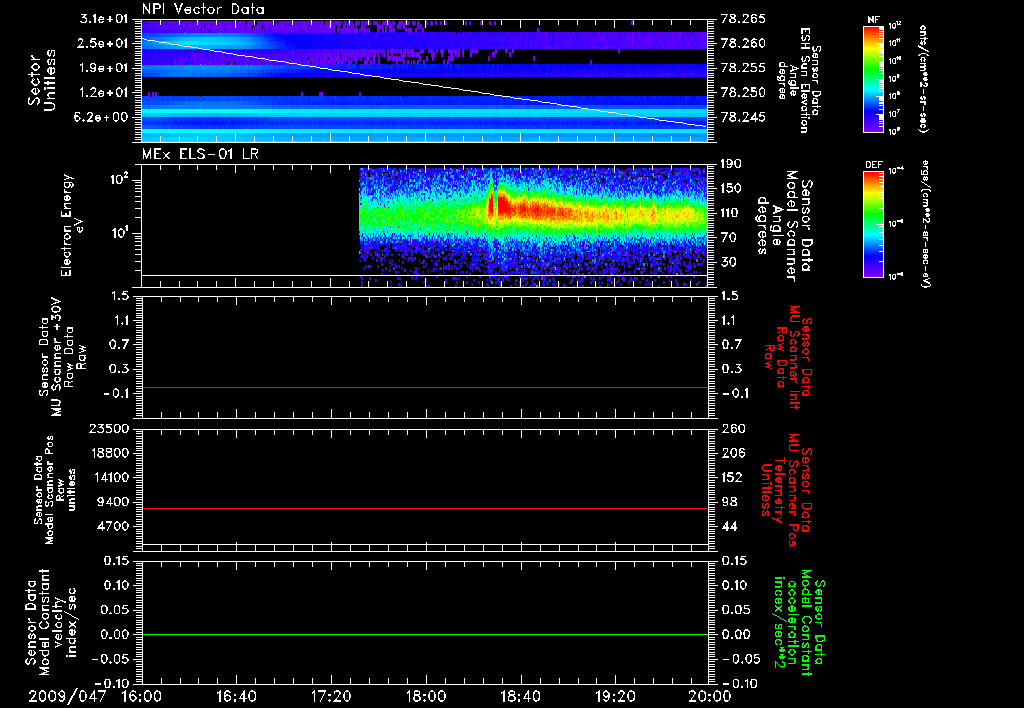Click the 3.1e+01 sector tick label
The image size is (1024, 708).
[103, 19]
